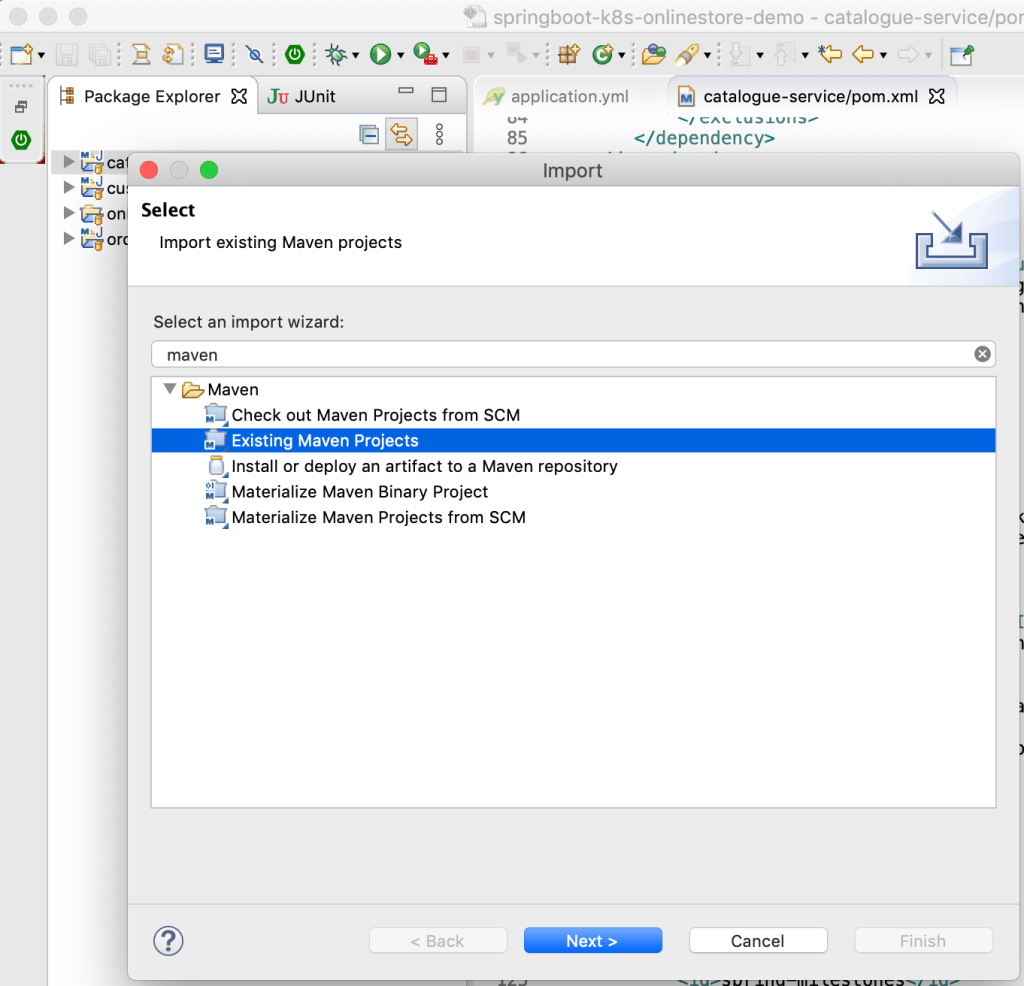This screenshot has height=986, width=1024.
Task: Switch to the JUnit tab
Action: [x=303, y=96]
